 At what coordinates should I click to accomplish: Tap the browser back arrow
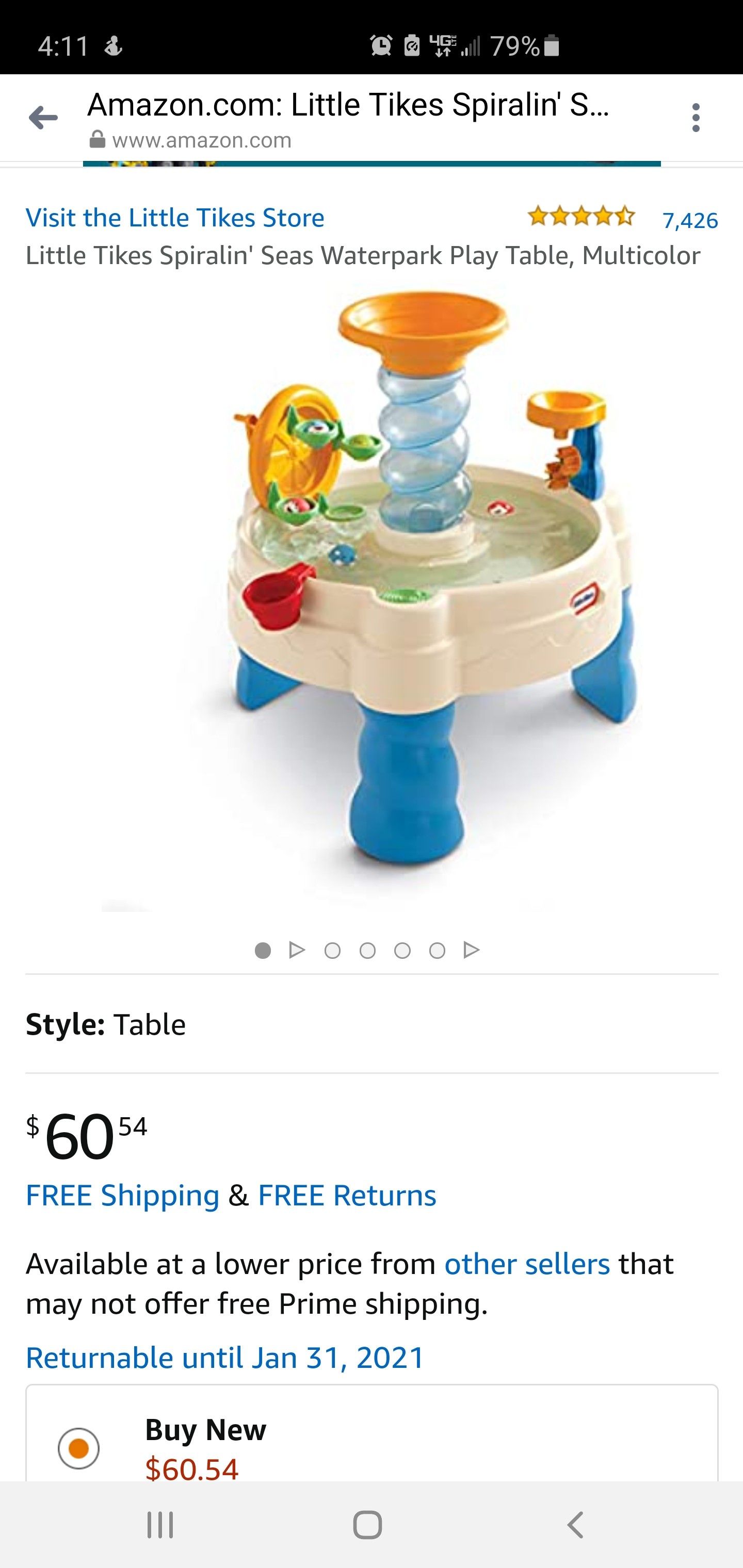[43, 118]
